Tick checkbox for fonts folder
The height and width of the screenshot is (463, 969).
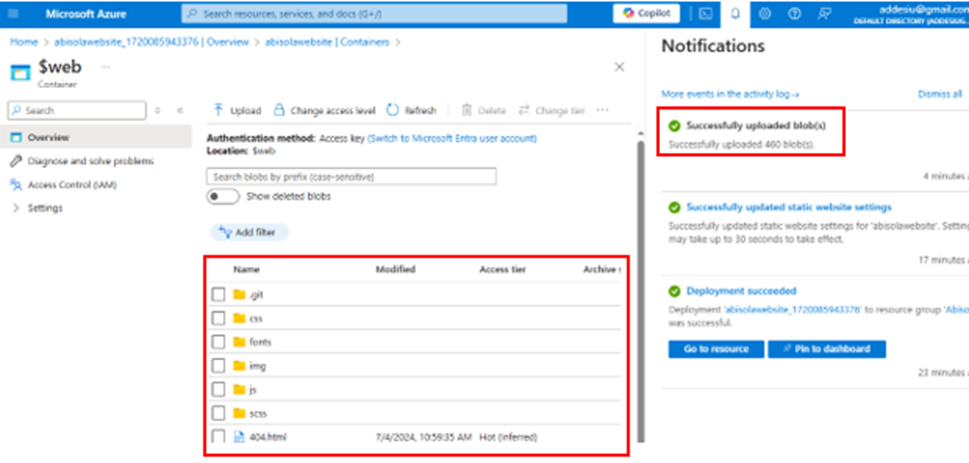pyautogui.click(x=218, y=342)
